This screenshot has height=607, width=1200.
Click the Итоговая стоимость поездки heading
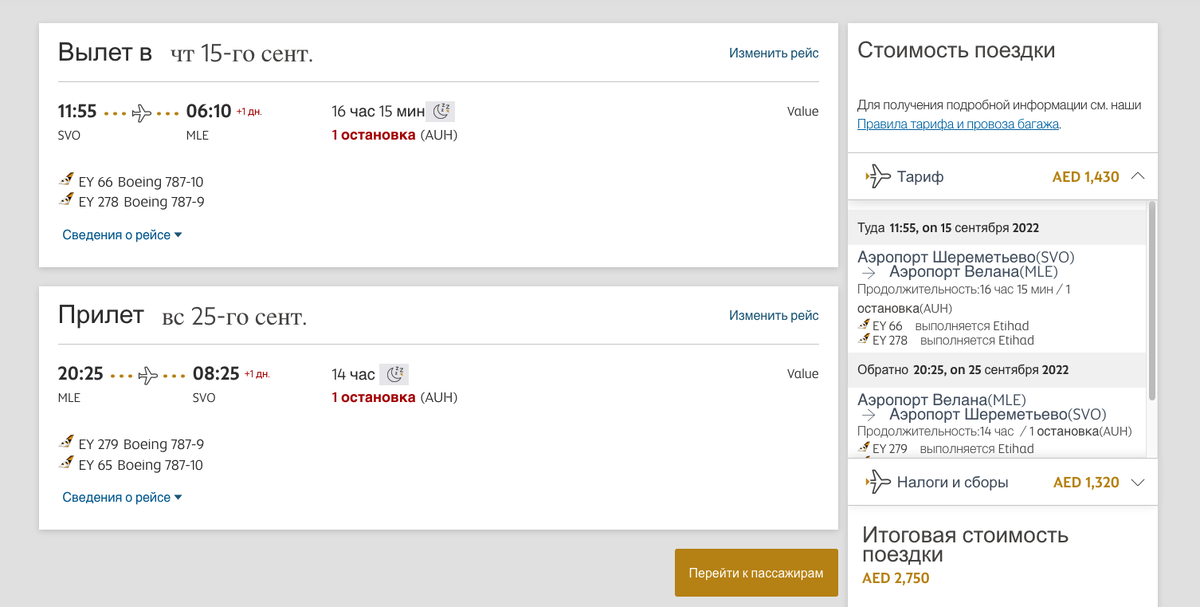(x=965, y=545)
